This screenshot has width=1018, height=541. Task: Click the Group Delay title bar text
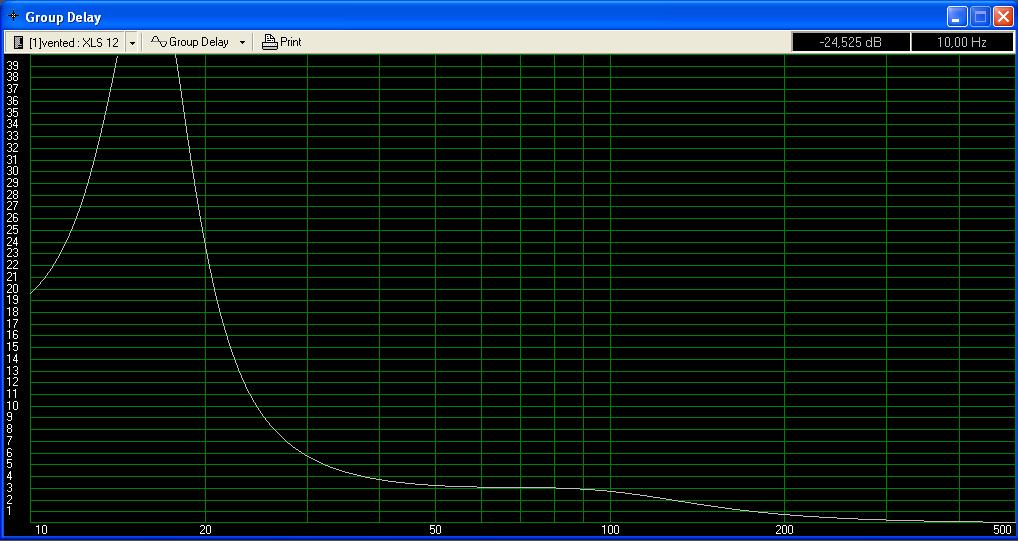pyautogui.click(x=63, y=17)
